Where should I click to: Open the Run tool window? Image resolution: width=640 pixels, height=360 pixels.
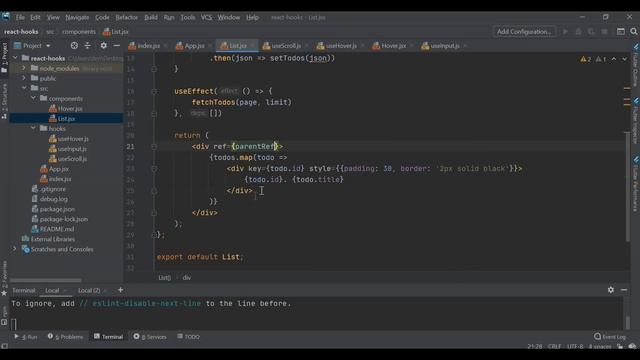coord(26,337)
